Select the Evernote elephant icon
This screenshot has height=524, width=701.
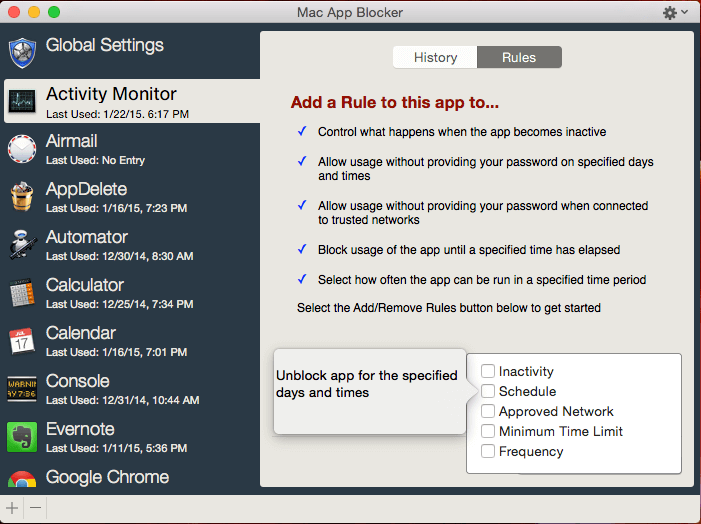(x=22, y=436)
